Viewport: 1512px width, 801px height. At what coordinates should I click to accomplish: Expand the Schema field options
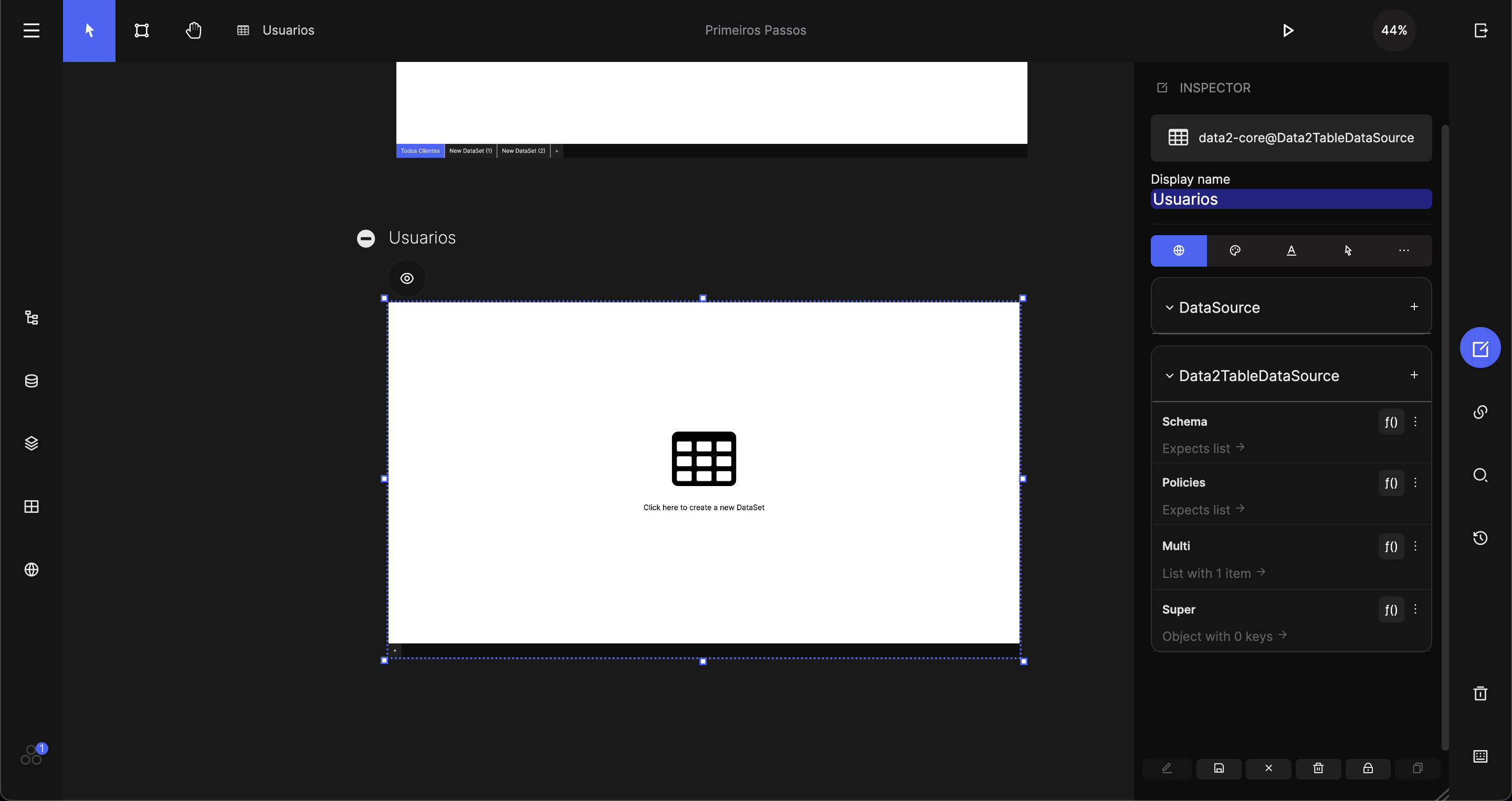point(1415,421)
